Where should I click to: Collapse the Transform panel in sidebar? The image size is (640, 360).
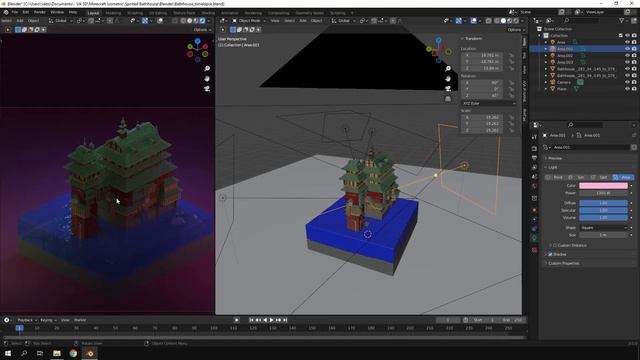(x=472, y=38)
